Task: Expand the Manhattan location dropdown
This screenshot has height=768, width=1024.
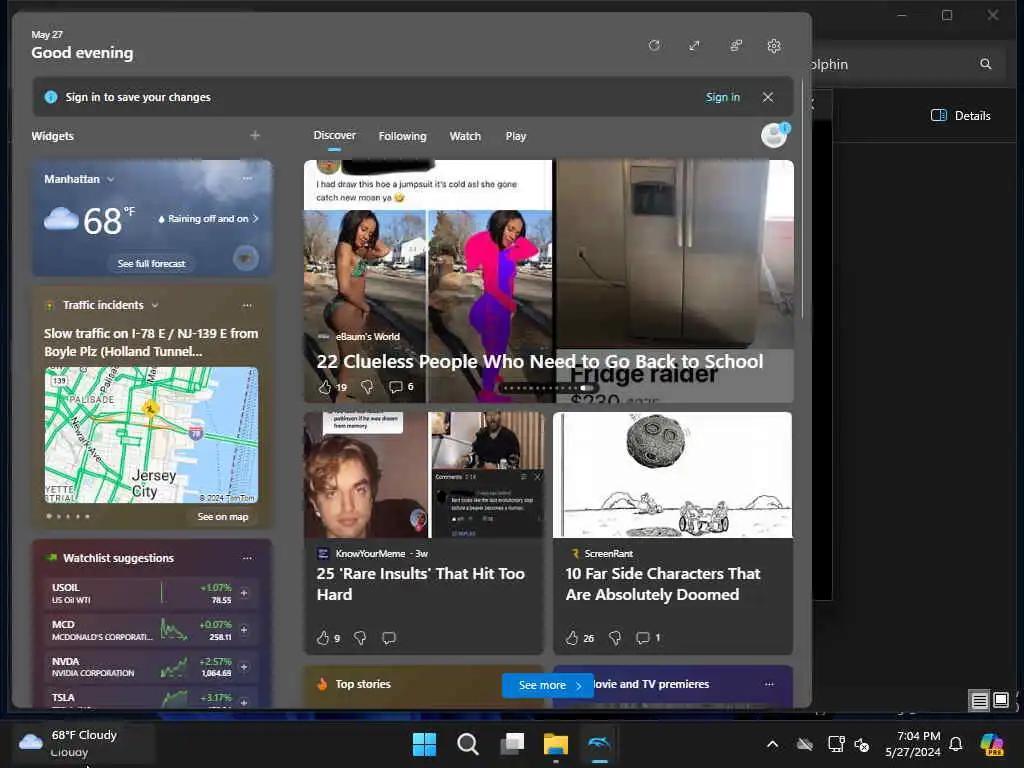Action: [x=110, y=179]
